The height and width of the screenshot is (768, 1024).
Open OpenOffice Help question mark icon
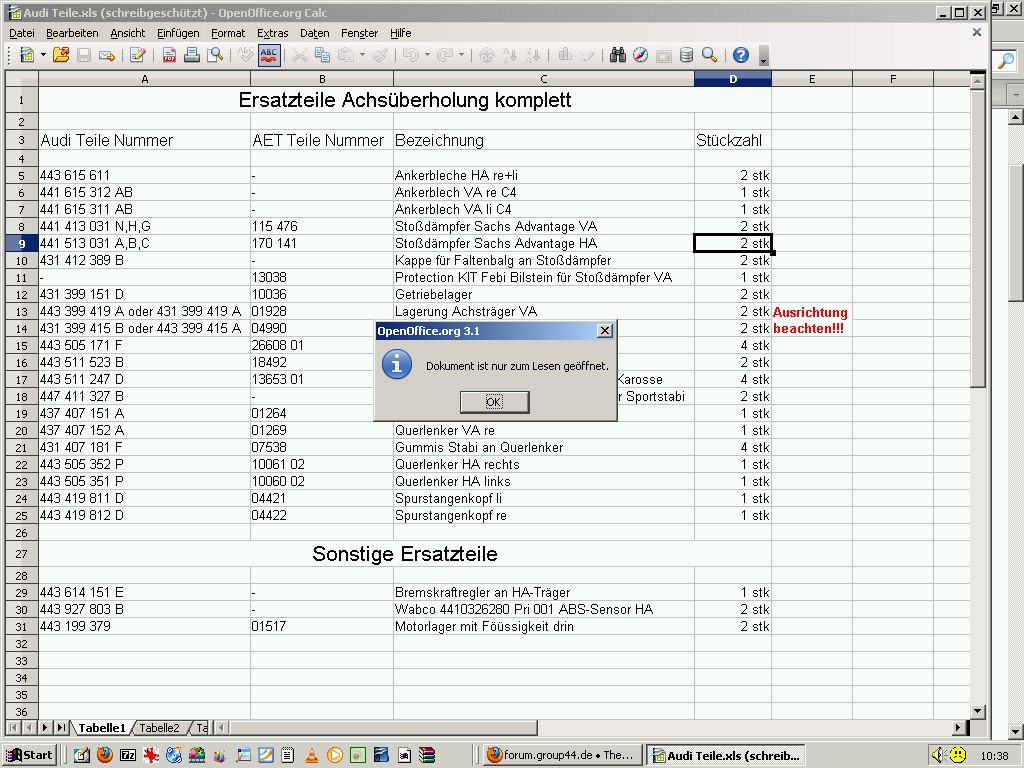point(740,55)
